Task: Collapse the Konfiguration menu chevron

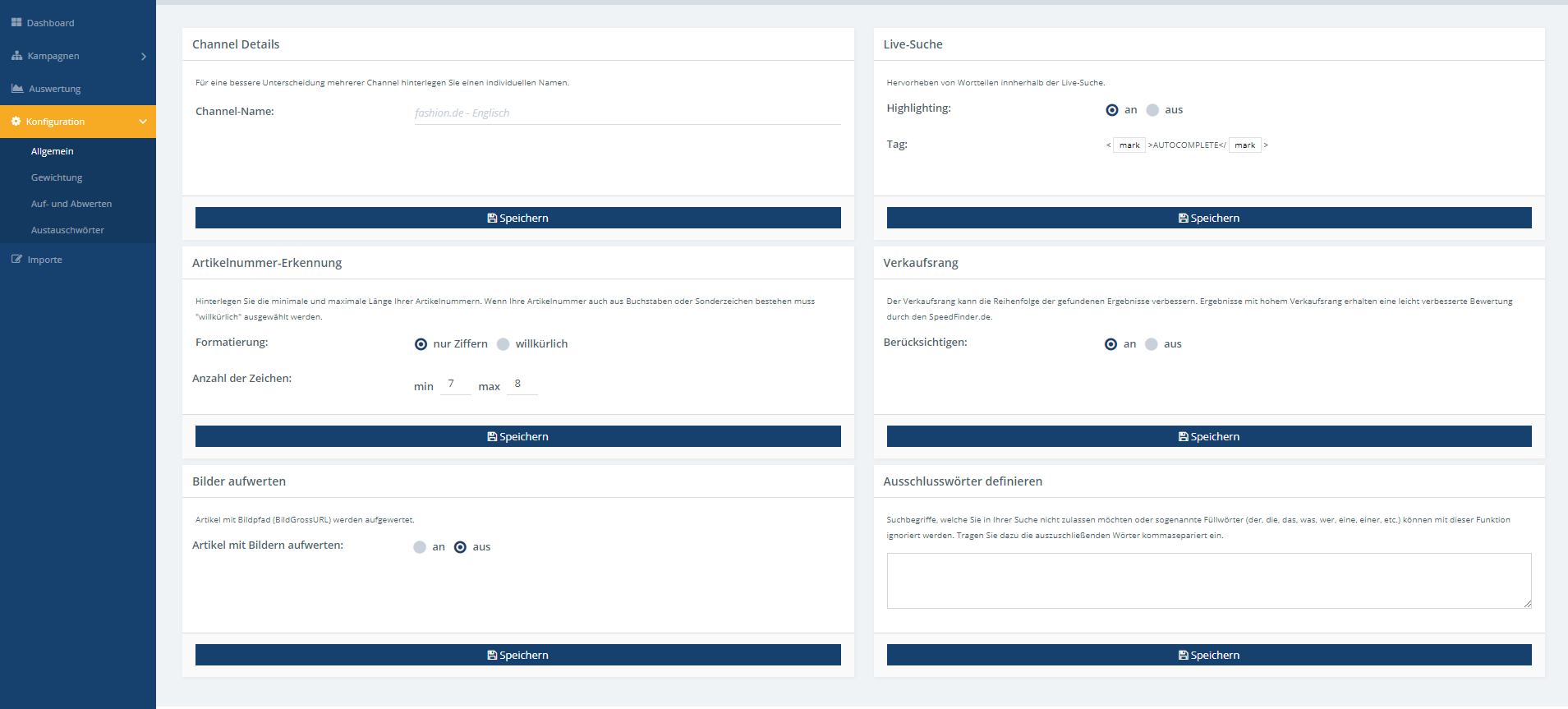Action: click(x=143, y=122)
